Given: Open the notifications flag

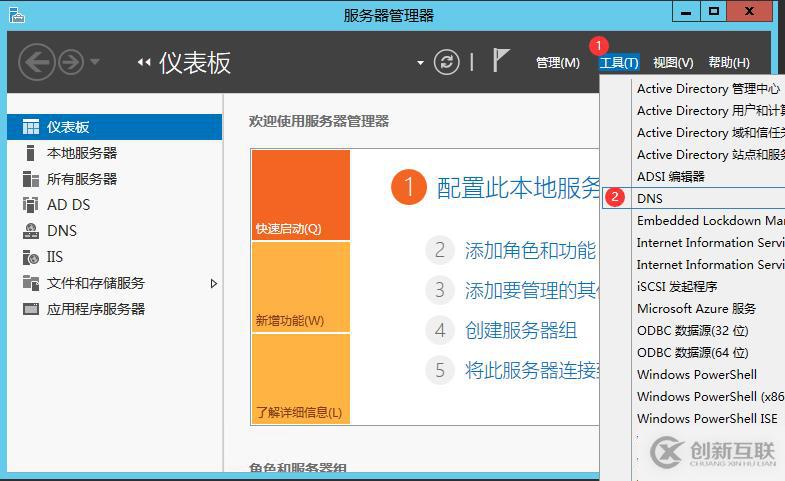Looking at the screenshot, I should [x=500, y=61].
